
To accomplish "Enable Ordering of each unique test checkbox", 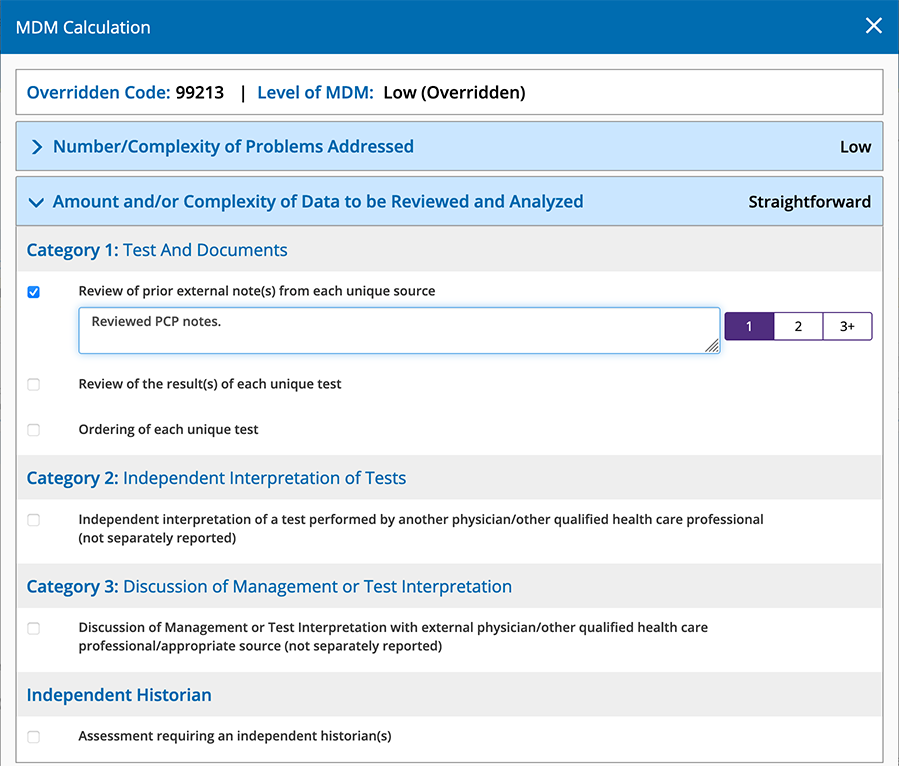I will pyautogui.click(x=34, y=430).
